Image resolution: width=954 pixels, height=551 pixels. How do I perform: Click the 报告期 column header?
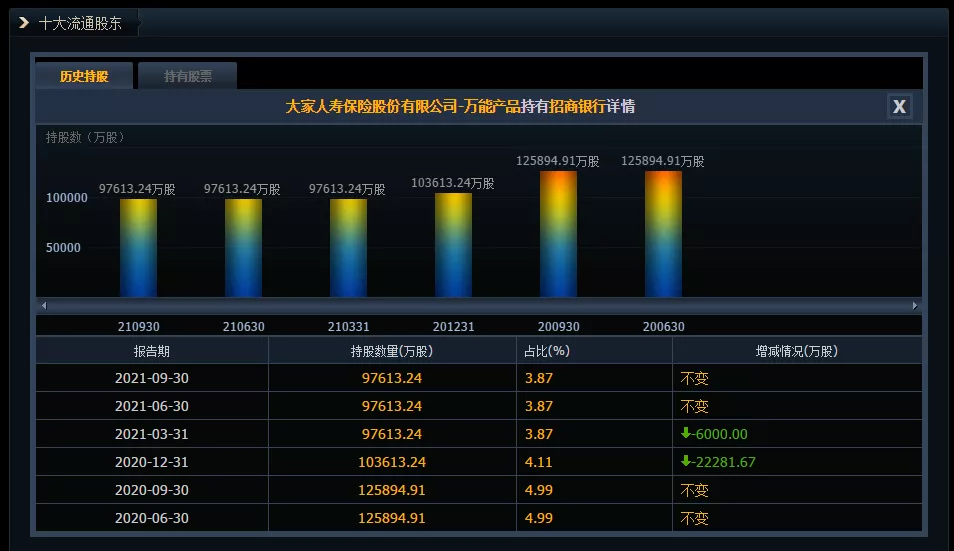click(151, 351)
